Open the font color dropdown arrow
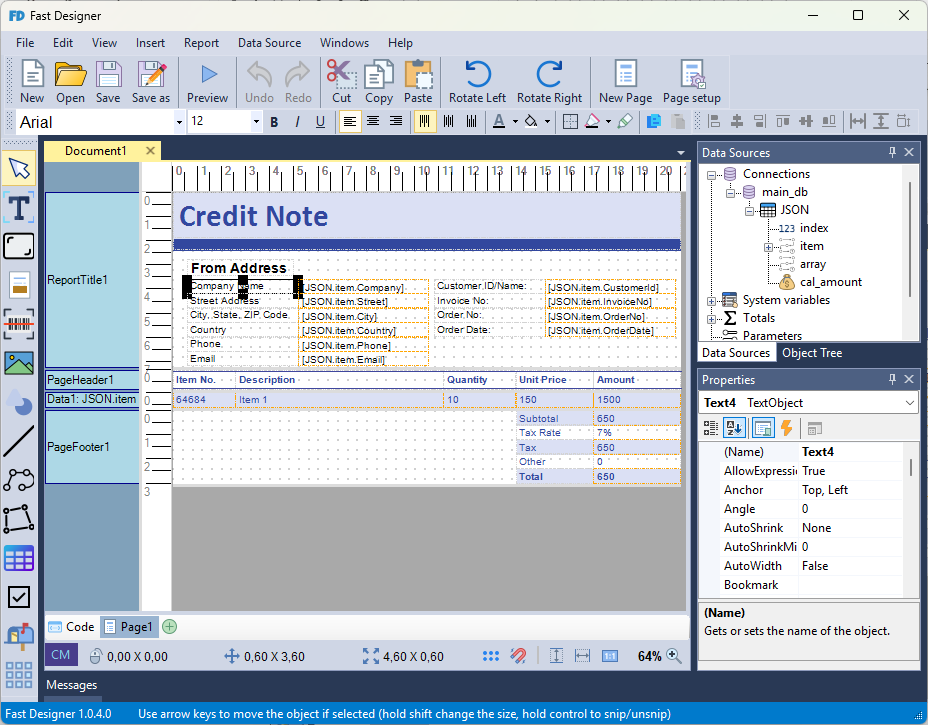This screenshot has height=725, width=928. [x=515, y=122]
